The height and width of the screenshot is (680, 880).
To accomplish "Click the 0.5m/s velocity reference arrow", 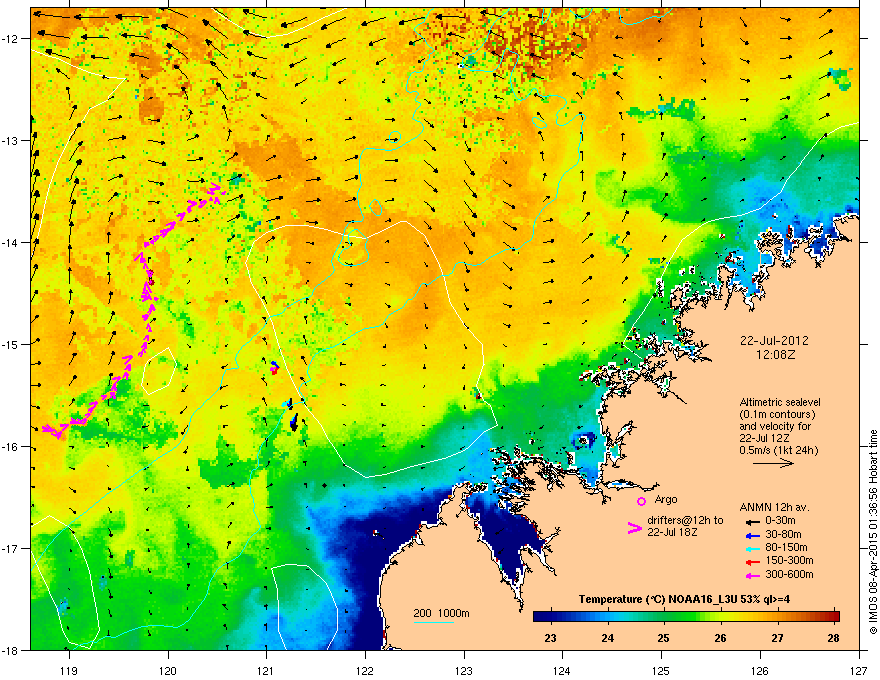I will 773,463.
